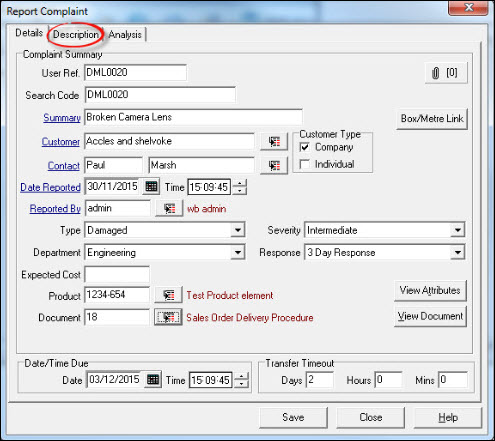Open the Date Reported calendar picker
Screen dimensions: 495x441
pos(151,186)
